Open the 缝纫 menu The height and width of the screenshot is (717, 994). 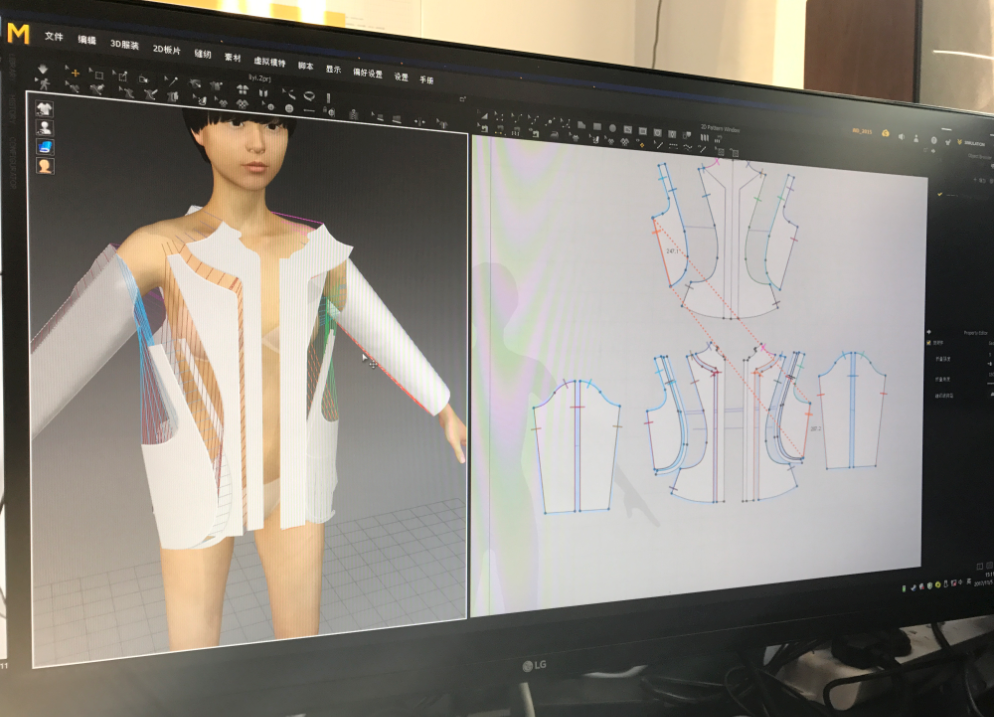203,53
